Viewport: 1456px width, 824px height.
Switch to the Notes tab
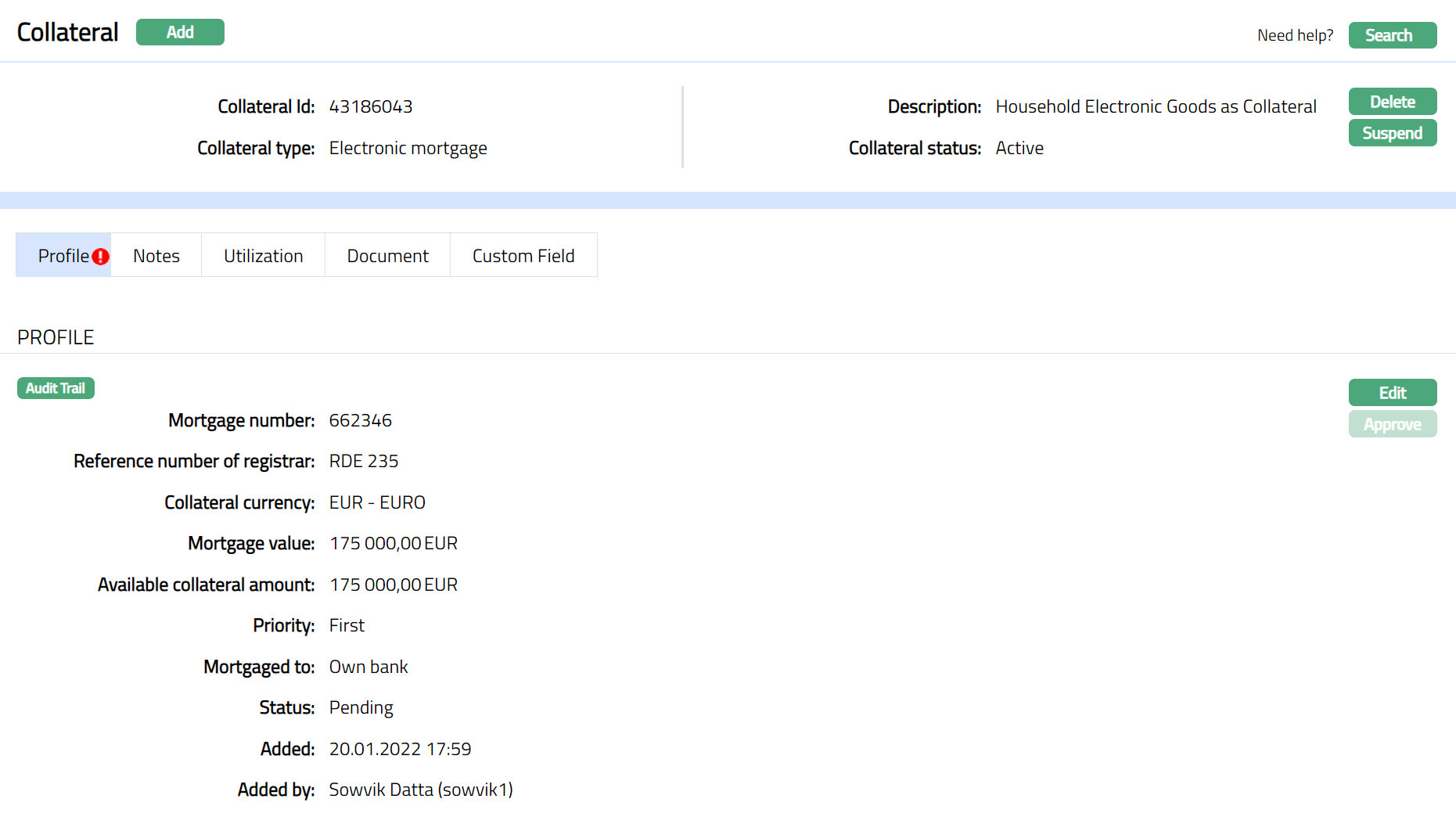coord(156,256)
